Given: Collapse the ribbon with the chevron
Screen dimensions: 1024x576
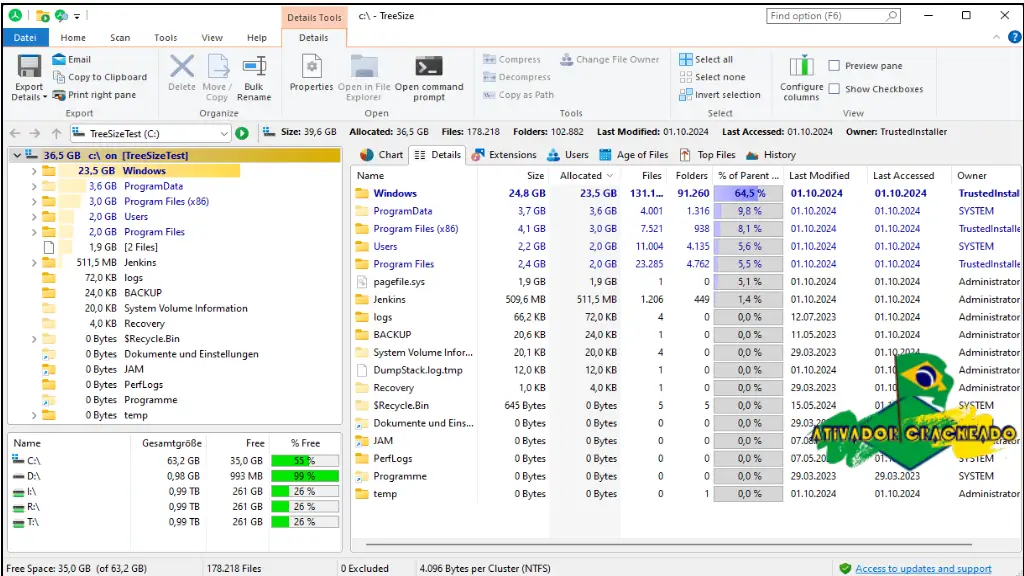Looking at the screenshot, I should [x=996, y=37].
